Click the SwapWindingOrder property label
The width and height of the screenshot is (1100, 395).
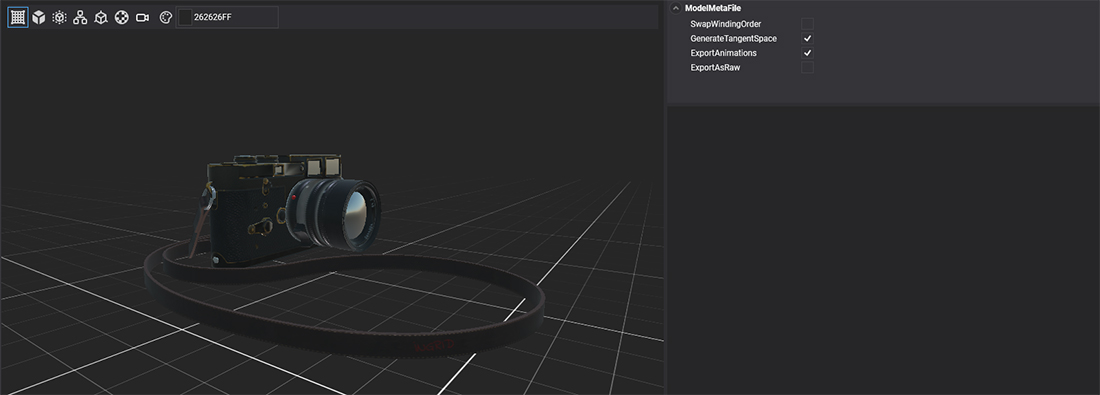point(725,24)
